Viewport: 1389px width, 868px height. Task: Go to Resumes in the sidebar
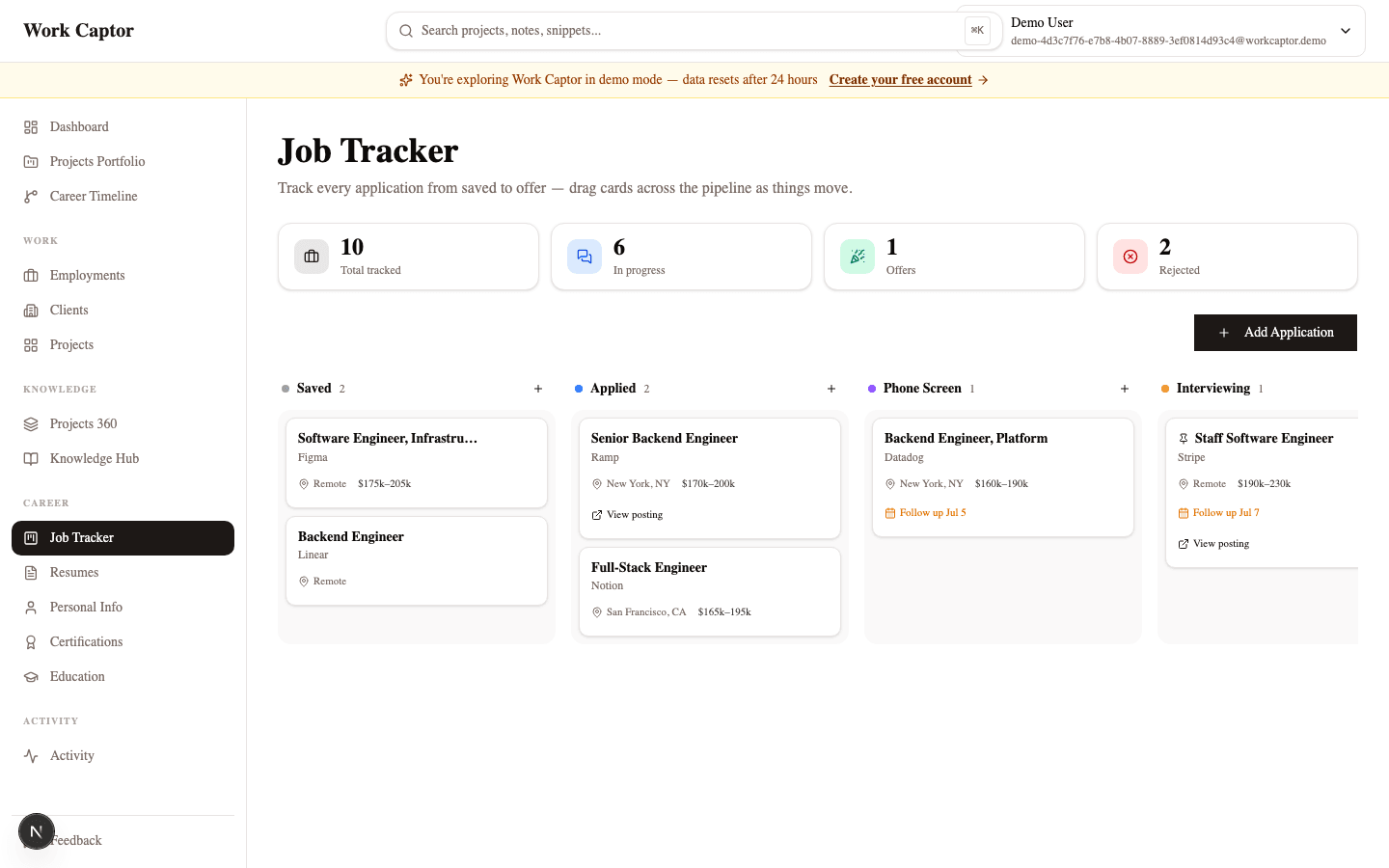pyautogui.click(x=123, y=573)
